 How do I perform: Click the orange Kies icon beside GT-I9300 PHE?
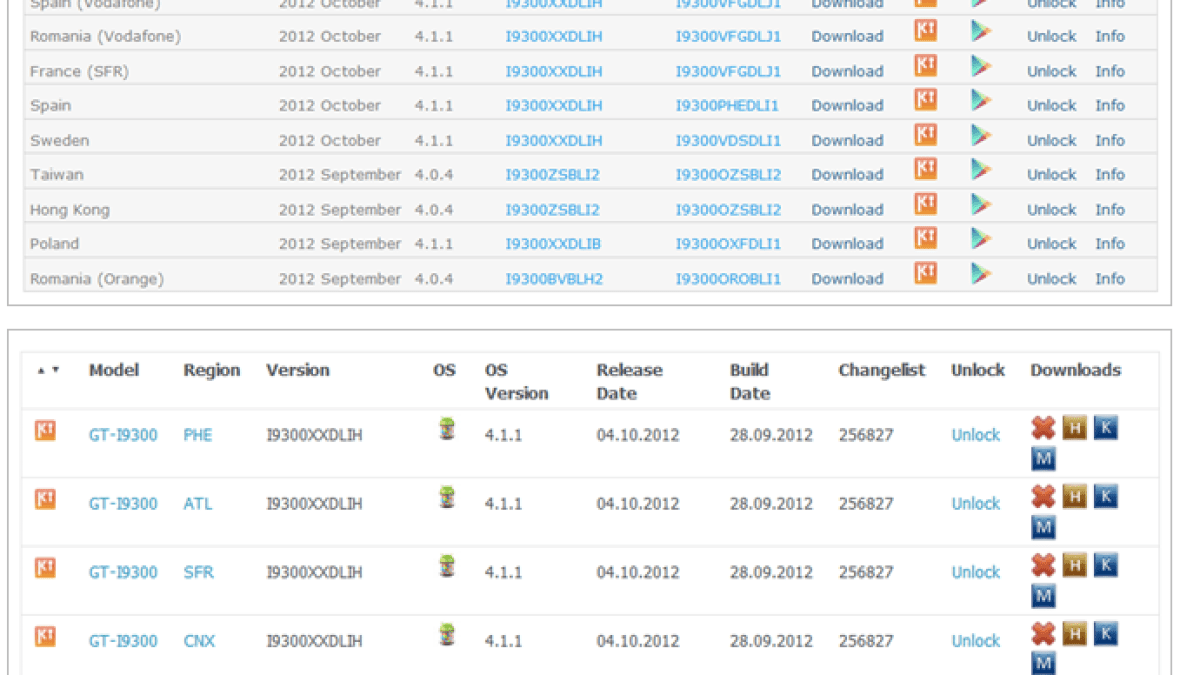pos(45,430)
